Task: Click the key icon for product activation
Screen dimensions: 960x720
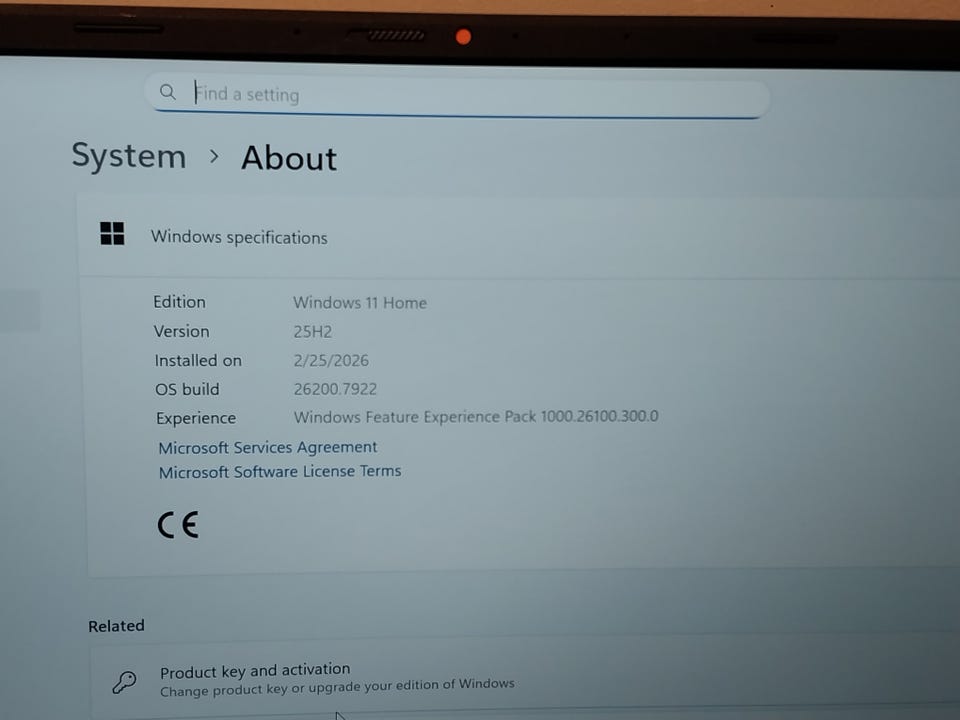Action: [124, 681]
